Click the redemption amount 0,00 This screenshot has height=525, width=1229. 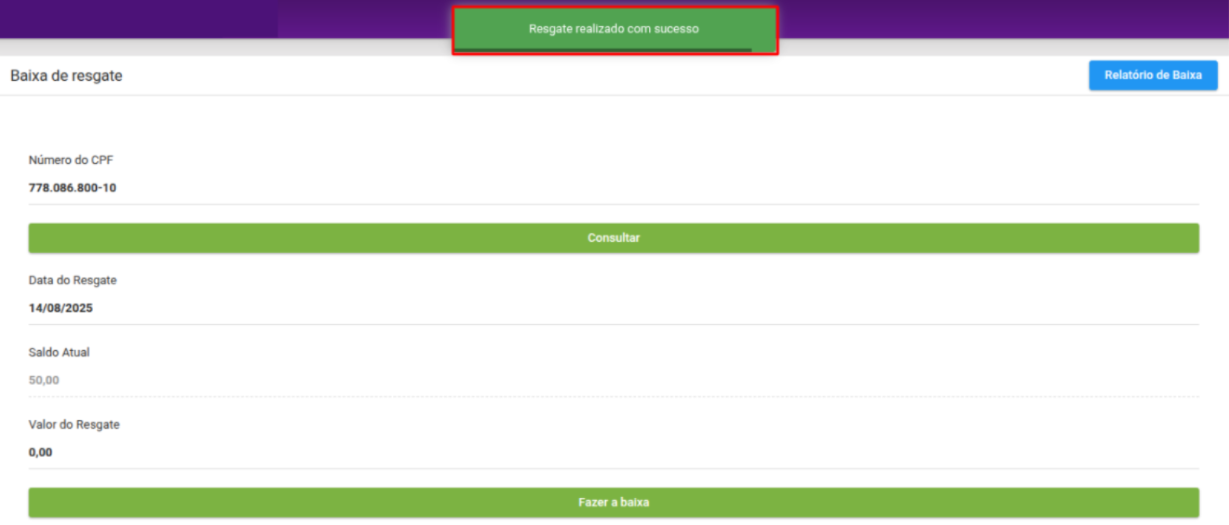(40, 452)
